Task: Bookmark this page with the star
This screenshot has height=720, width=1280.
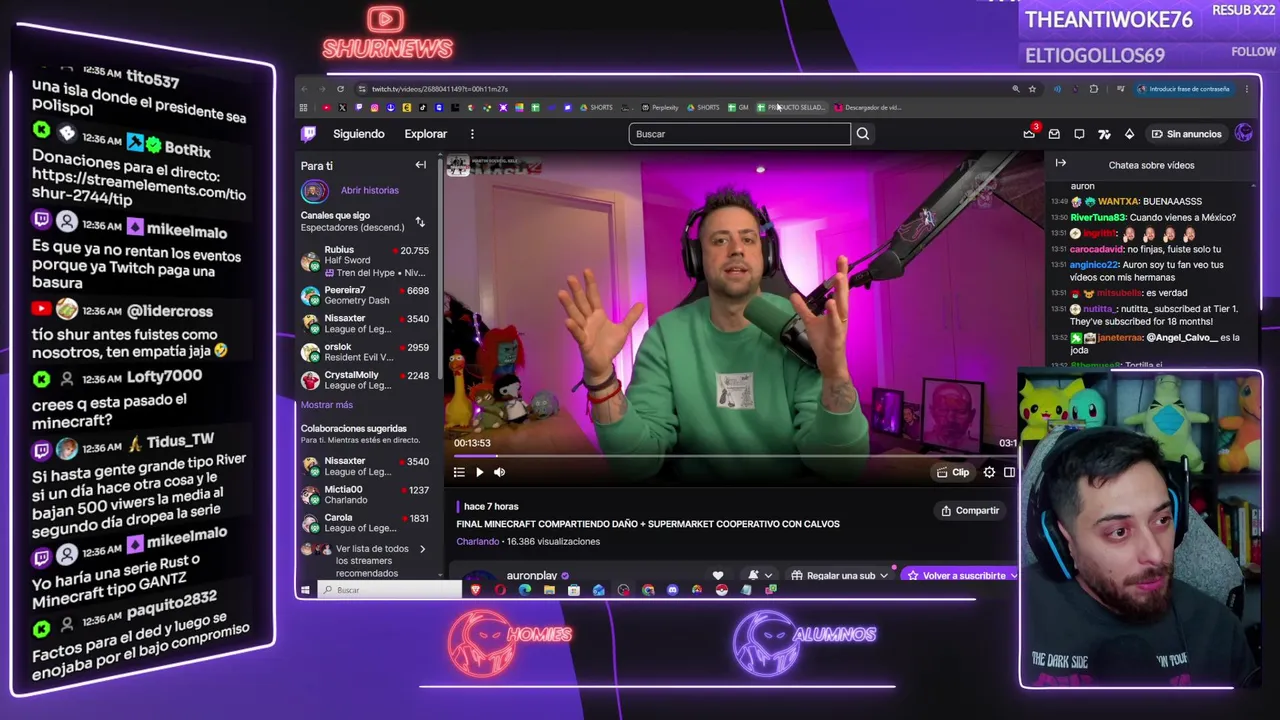Action: pyautogui.click(x=1032, y=89)
